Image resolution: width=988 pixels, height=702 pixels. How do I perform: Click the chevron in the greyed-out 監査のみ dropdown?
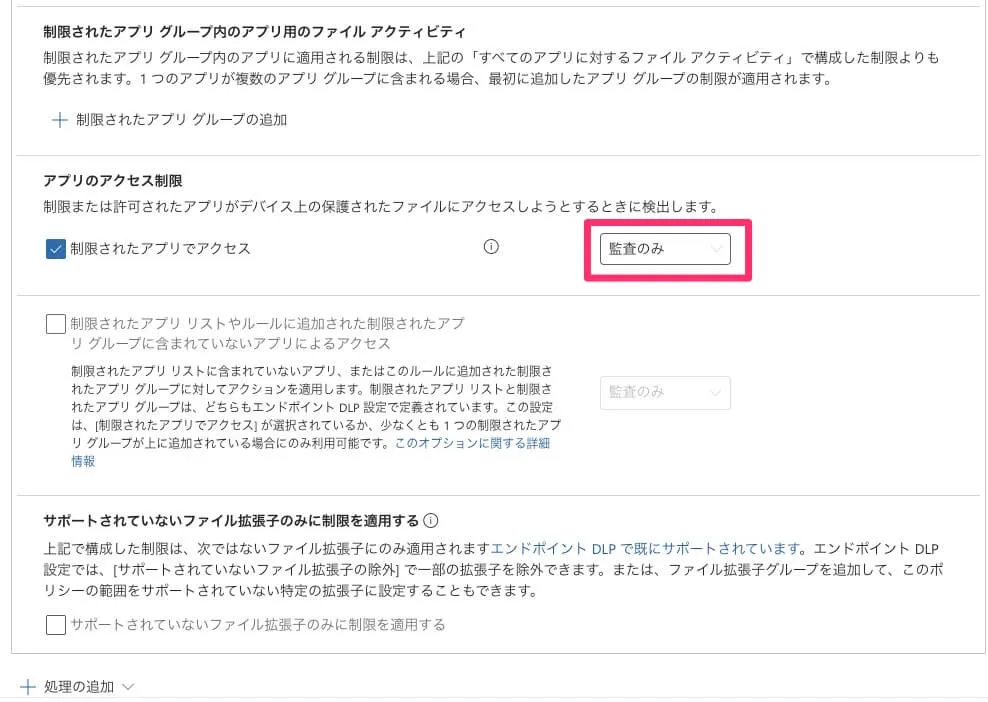[715, 393]
